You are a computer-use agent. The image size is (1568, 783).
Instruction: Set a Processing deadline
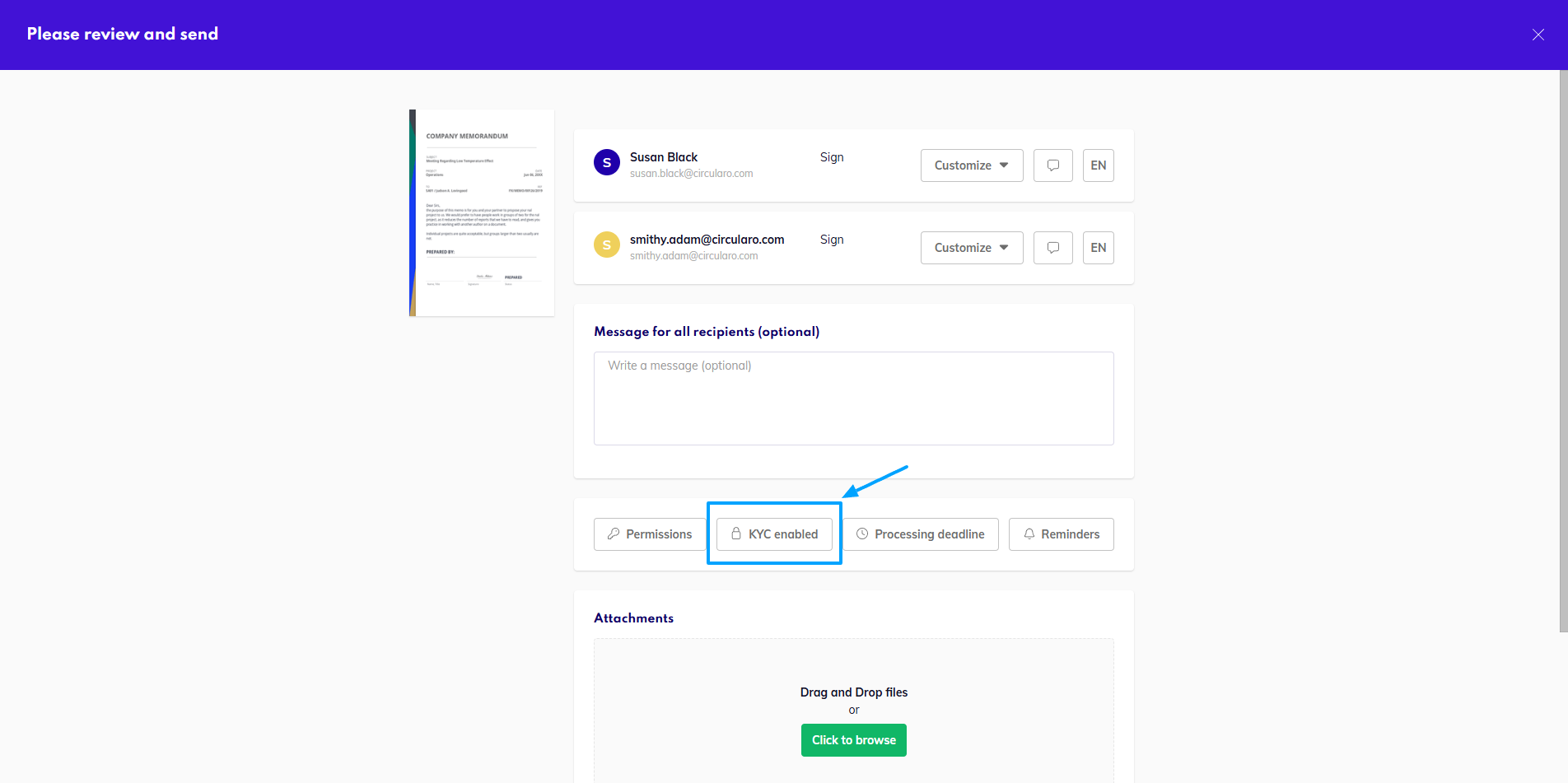(x=921, y=534)
